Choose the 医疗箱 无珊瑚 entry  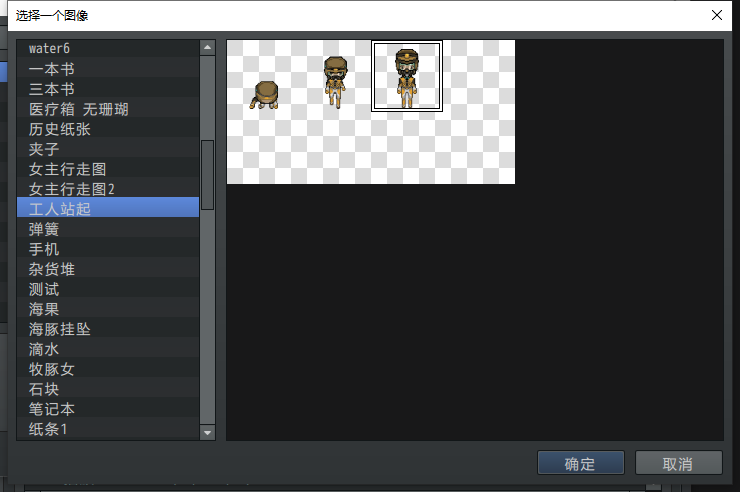click(x=108, y=109)
